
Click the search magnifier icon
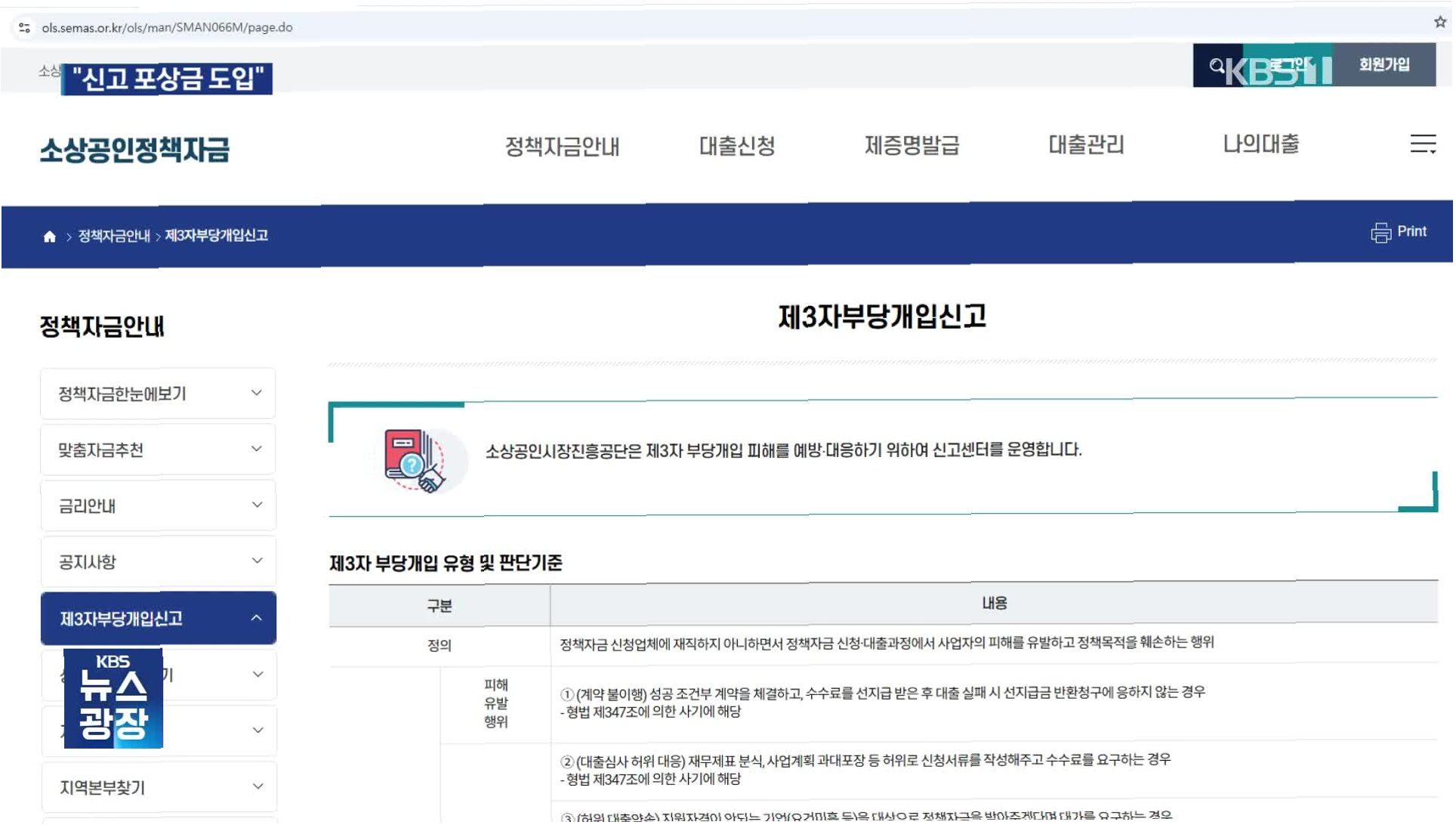1216,66
